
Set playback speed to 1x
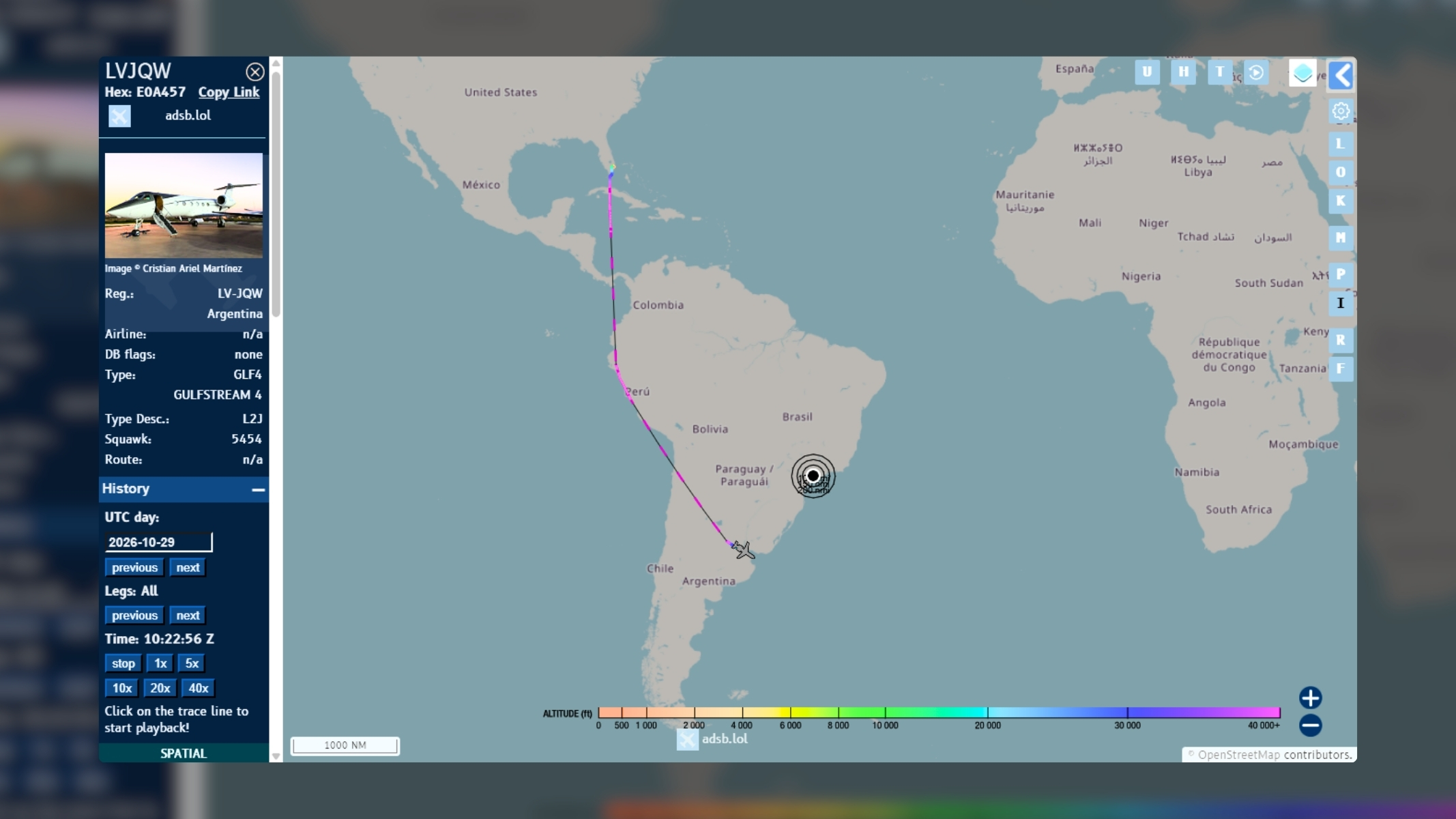coord(160,663)
